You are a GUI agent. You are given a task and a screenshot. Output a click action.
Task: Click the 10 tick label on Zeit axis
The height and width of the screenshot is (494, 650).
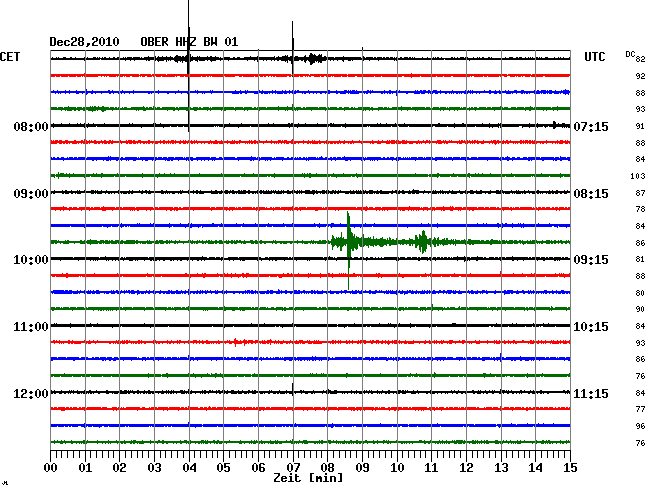click(x=397, y=467)
